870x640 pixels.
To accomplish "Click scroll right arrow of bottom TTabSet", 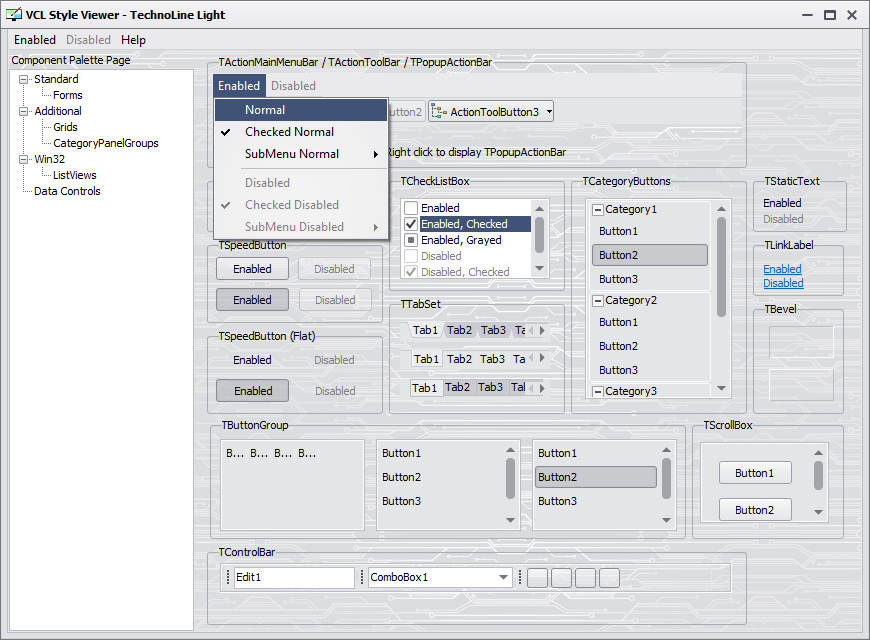I will pos(542,388).
